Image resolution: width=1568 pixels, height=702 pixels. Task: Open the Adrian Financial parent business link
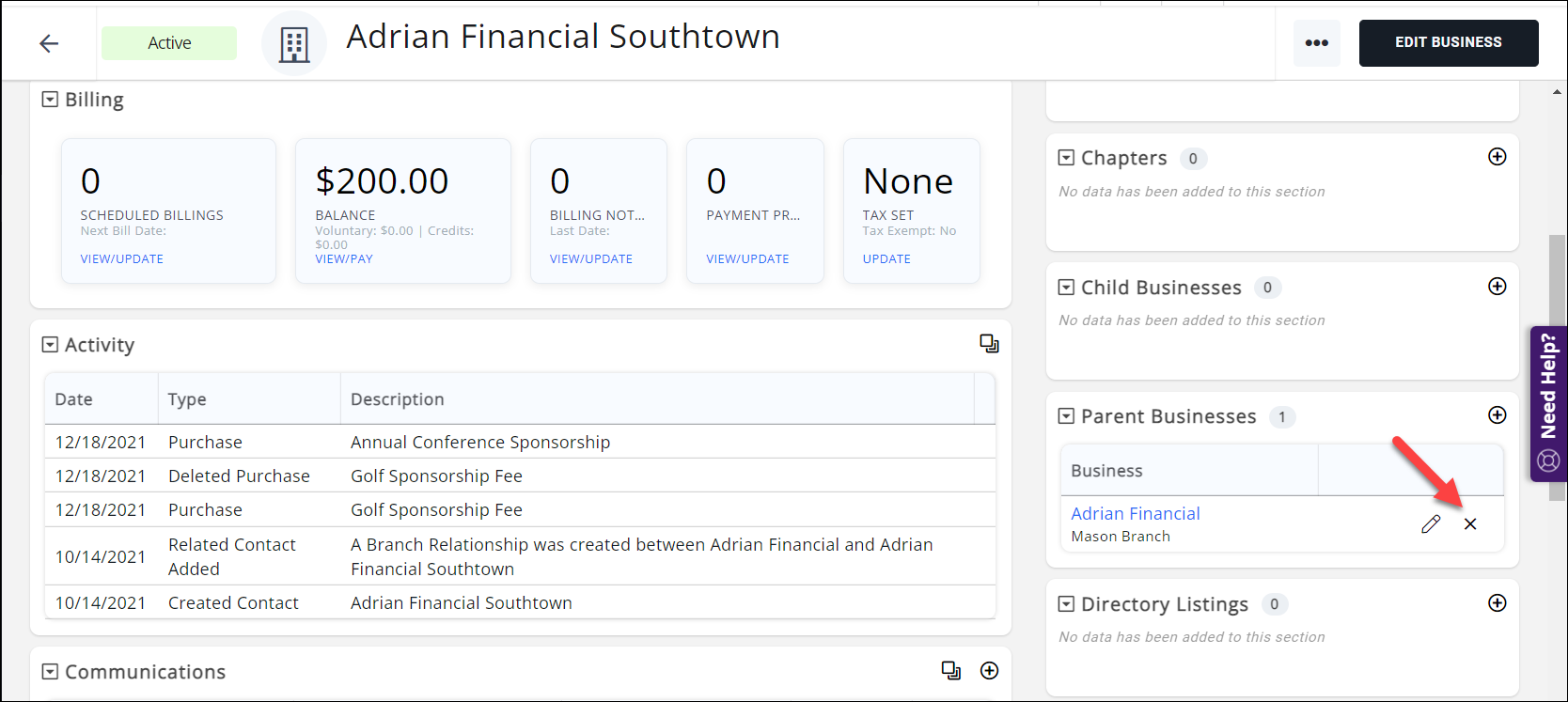click(x=1135, y=514)
